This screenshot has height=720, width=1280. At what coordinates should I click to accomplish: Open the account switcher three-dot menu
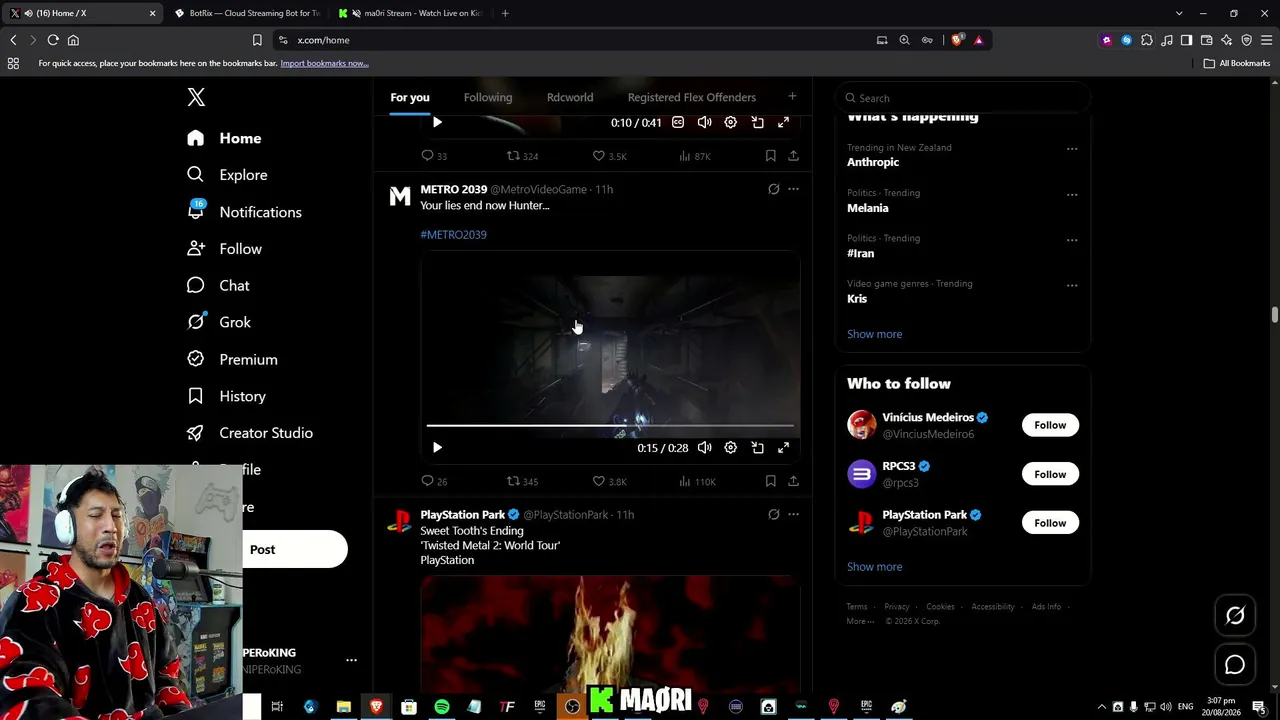[x=351, y=660]
